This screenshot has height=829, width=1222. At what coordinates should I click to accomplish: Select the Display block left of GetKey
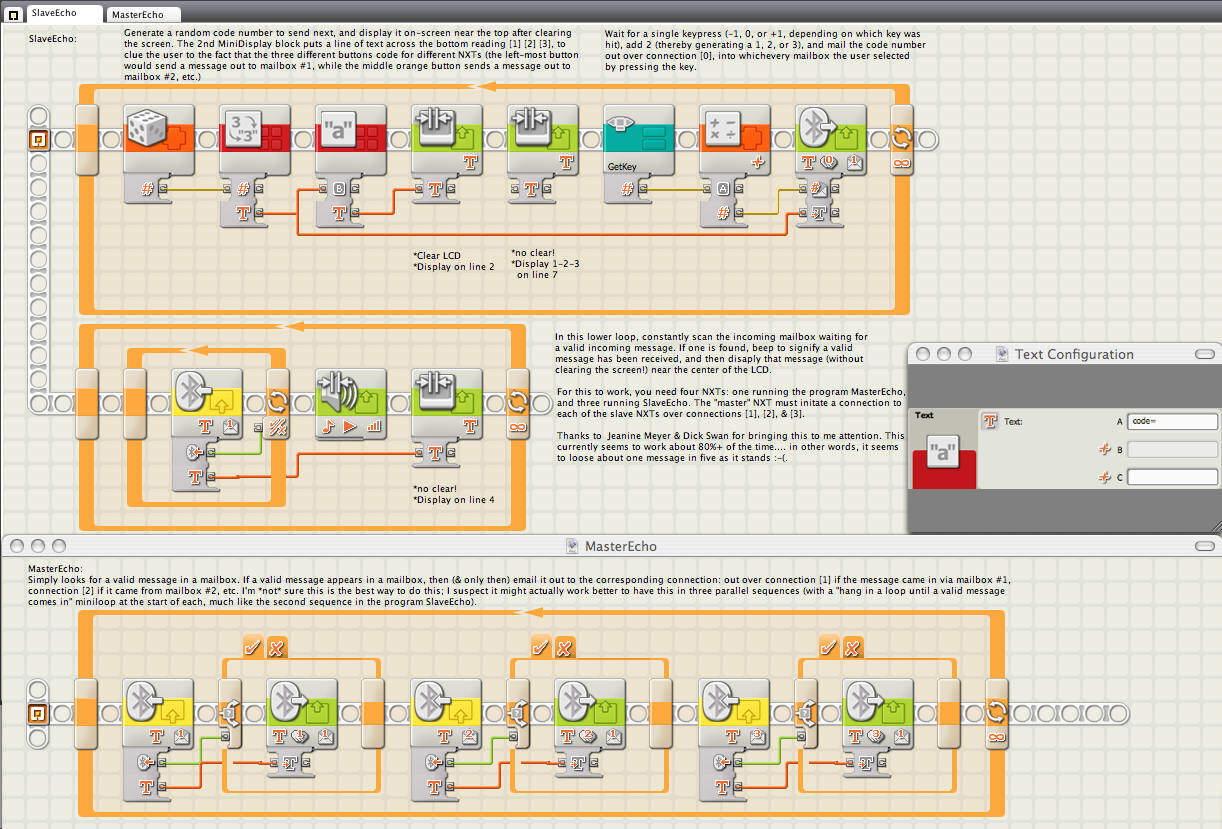[x=542, y=139]
